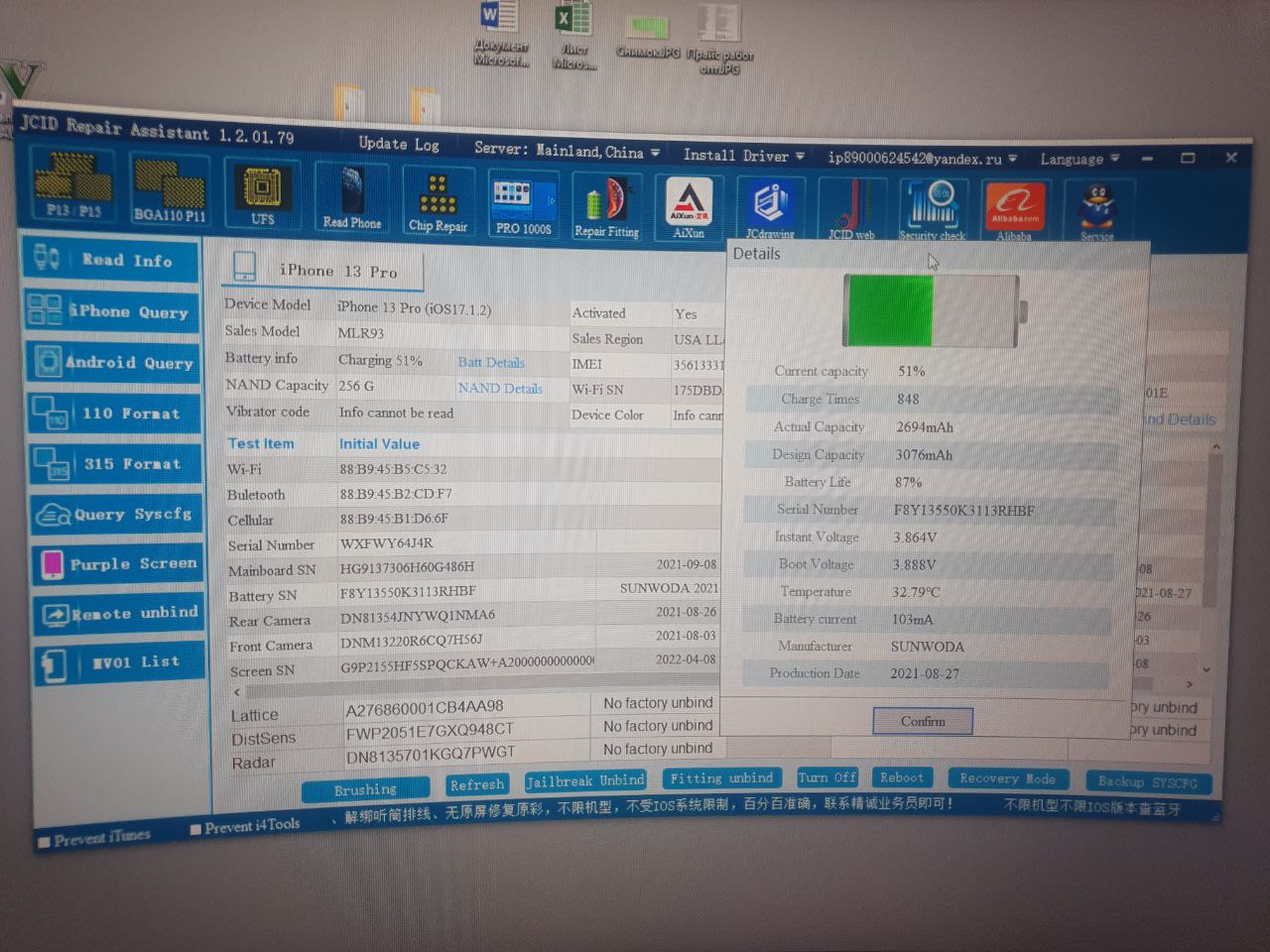
Task: Click the right arrow of horizontal scrollbar
Action: 1190,684
